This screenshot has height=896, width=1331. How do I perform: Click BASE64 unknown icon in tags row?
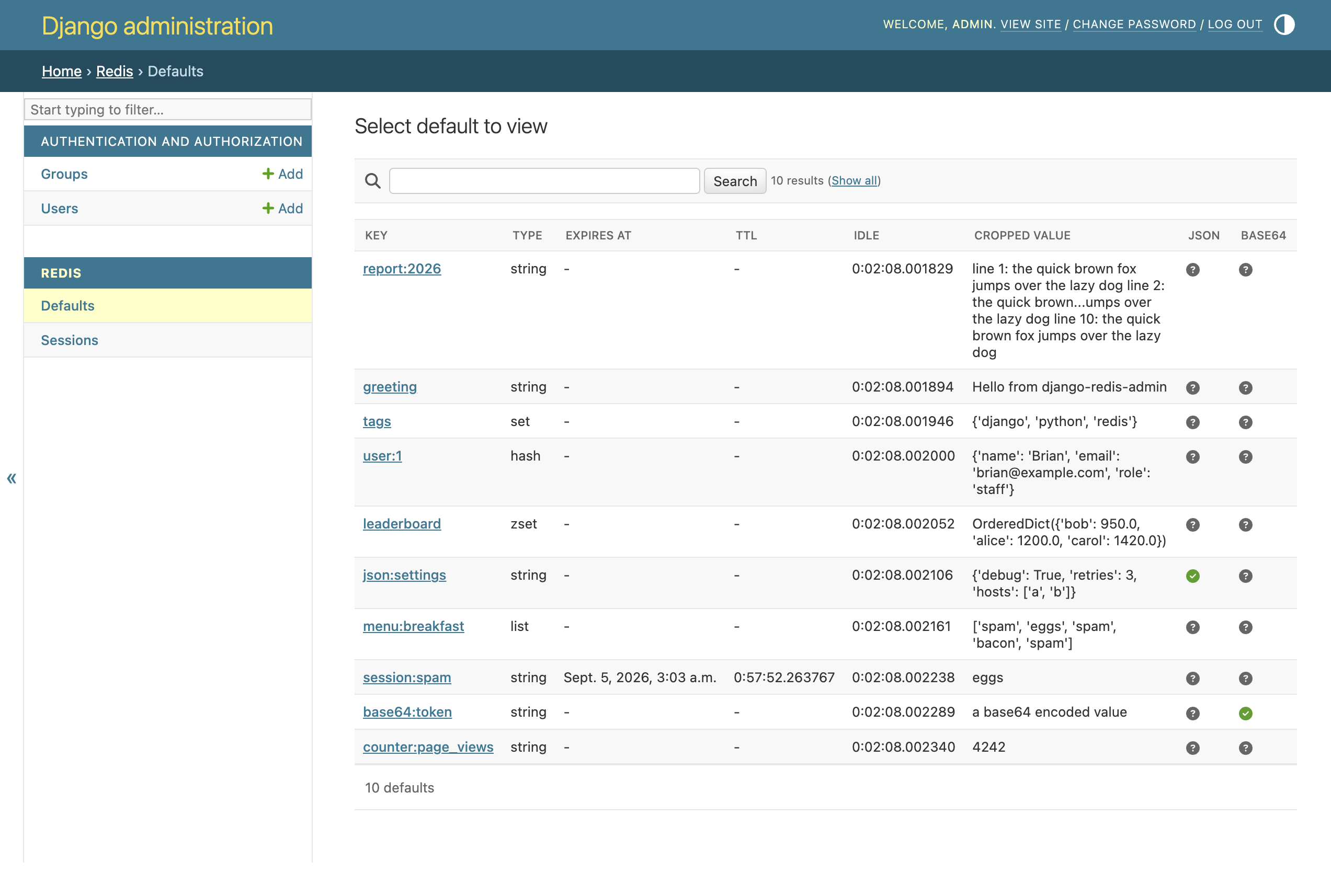1246,422
